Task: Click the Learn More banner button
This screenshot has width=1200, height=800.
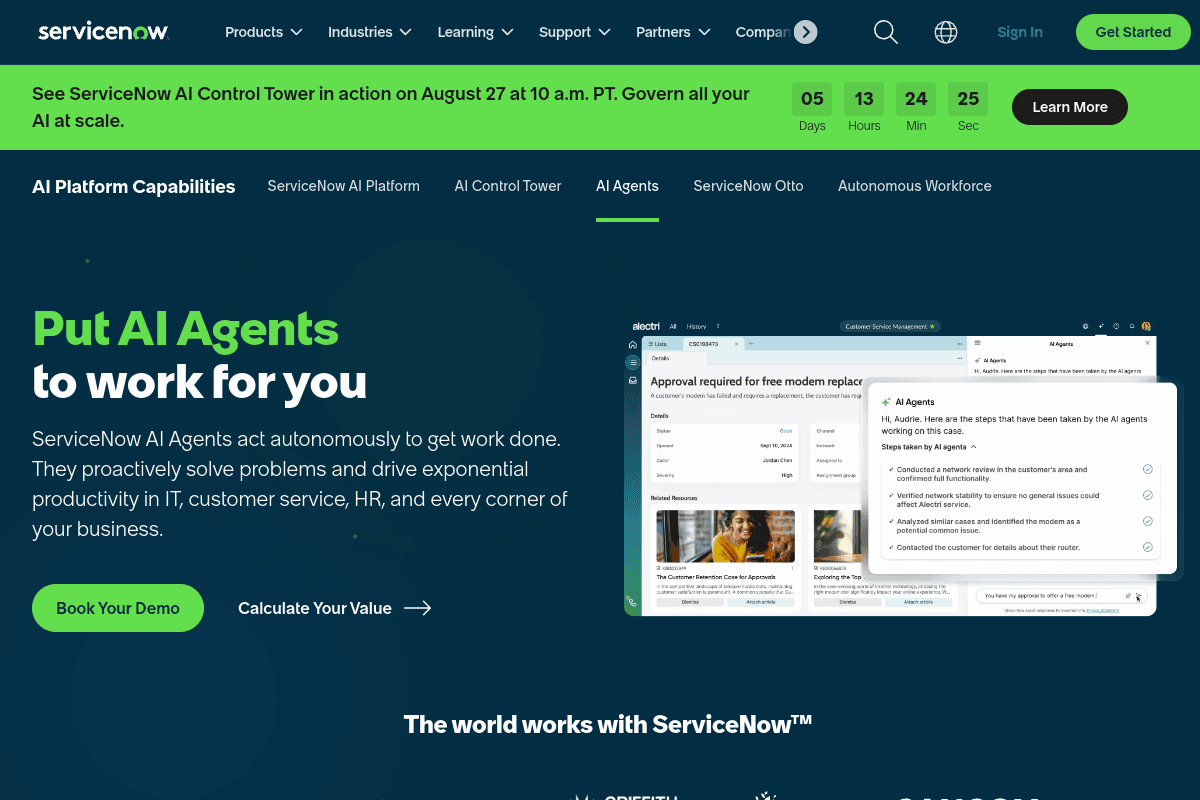Action: click(x=1070, y=107)
